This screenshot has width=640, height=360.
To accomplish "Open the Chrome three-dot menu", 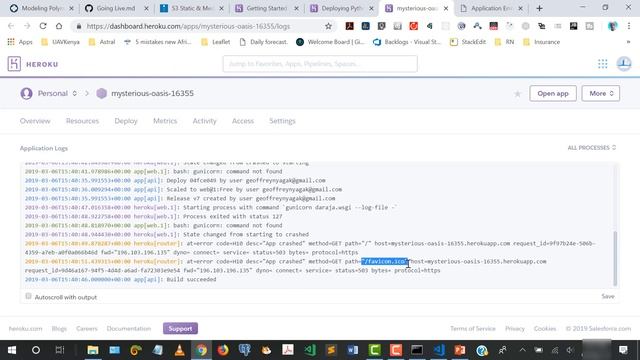I will point(629,26).
